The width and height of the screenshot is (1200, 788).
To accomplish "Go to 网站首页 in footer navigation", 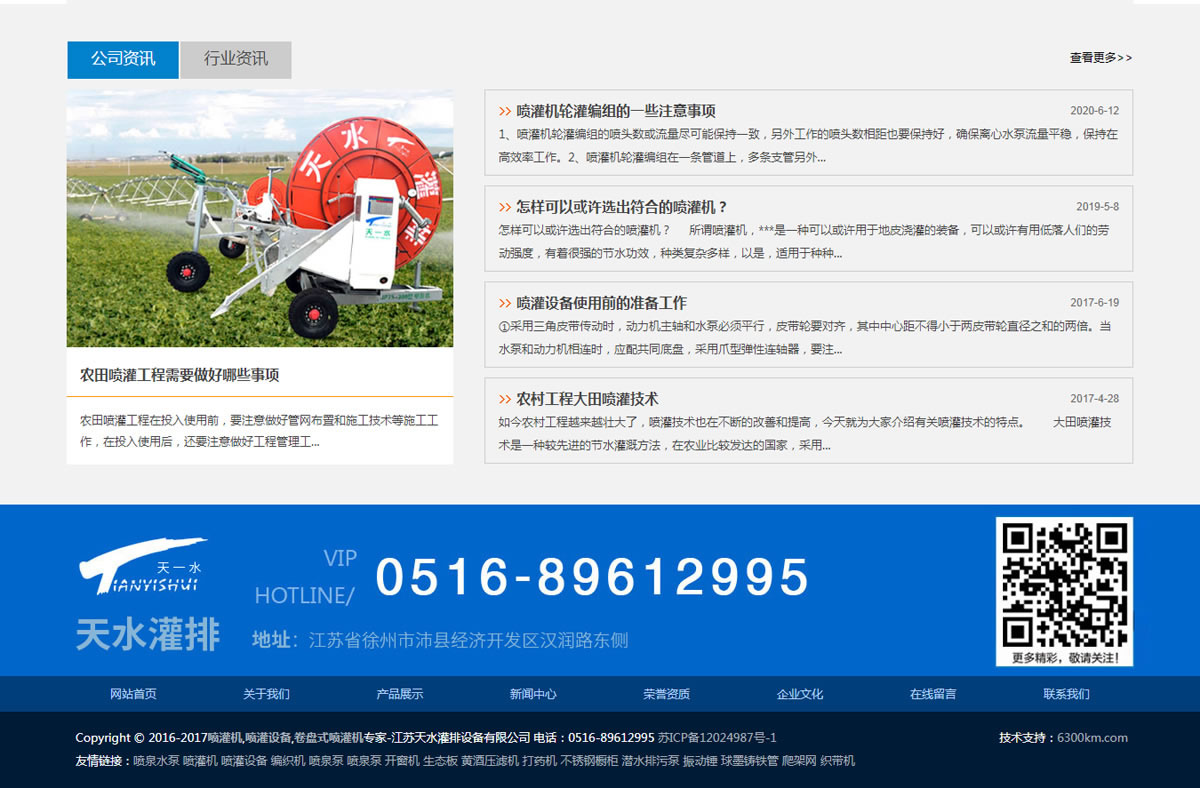I will [133, 694].
